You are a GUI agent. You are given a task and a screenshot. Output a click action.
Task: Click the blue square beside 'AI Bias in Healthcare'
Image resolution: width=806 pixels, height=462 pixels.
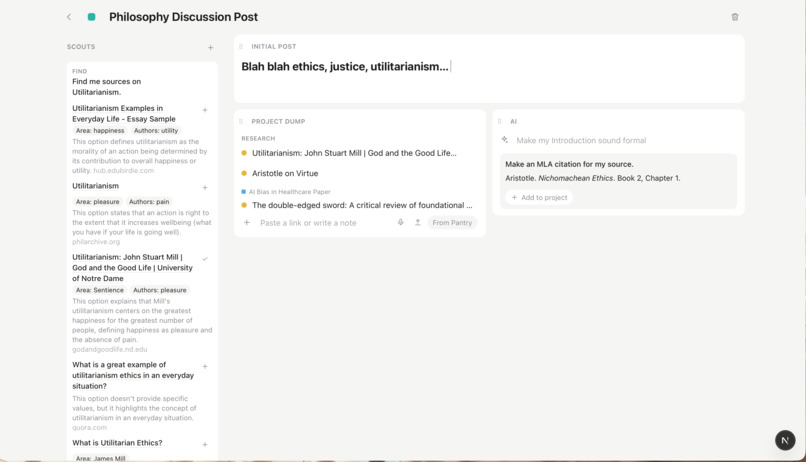pyautogui.click(x=244, y=192)
